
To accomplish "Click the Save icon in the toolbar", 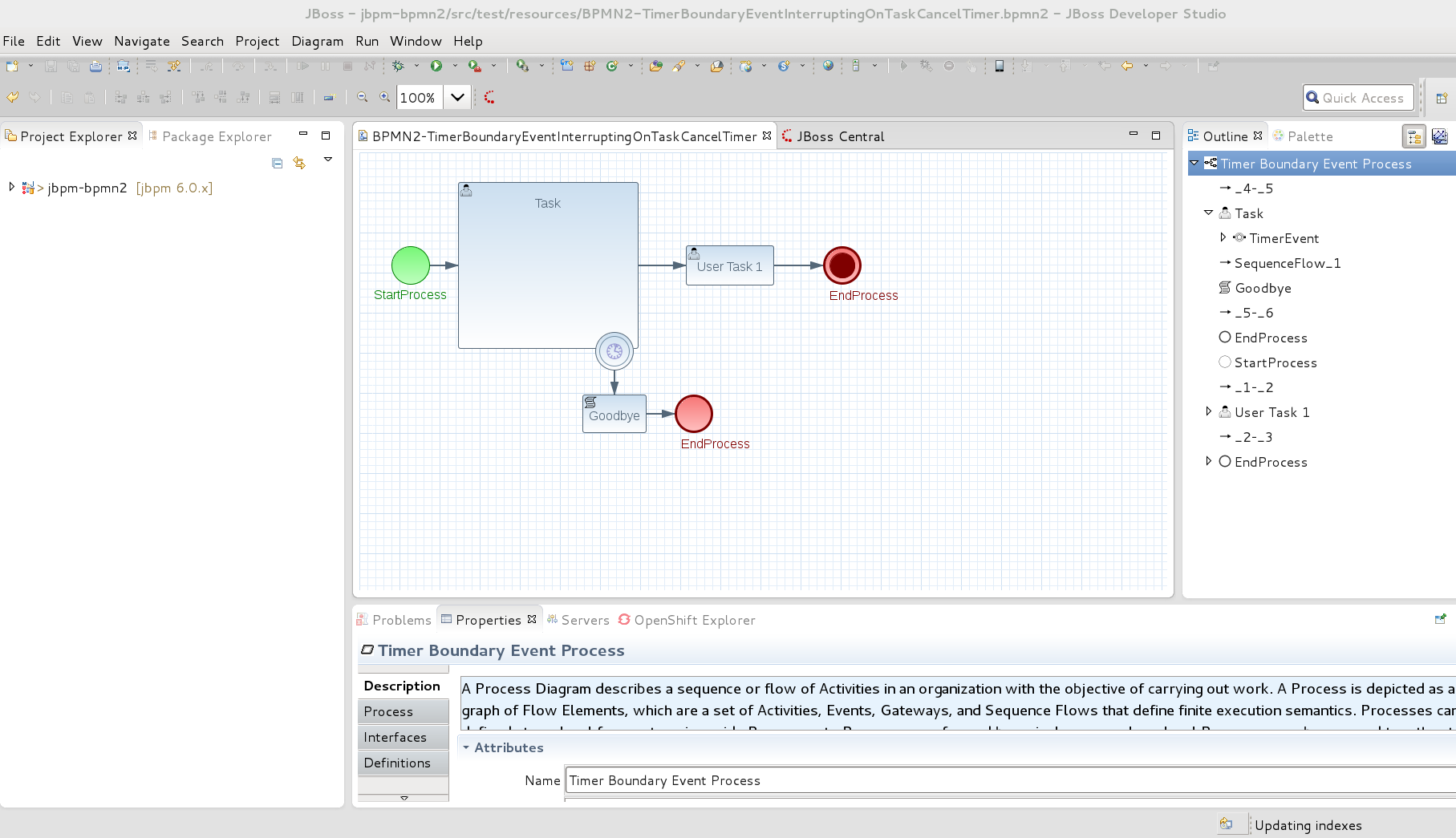I will click(51, 67).
